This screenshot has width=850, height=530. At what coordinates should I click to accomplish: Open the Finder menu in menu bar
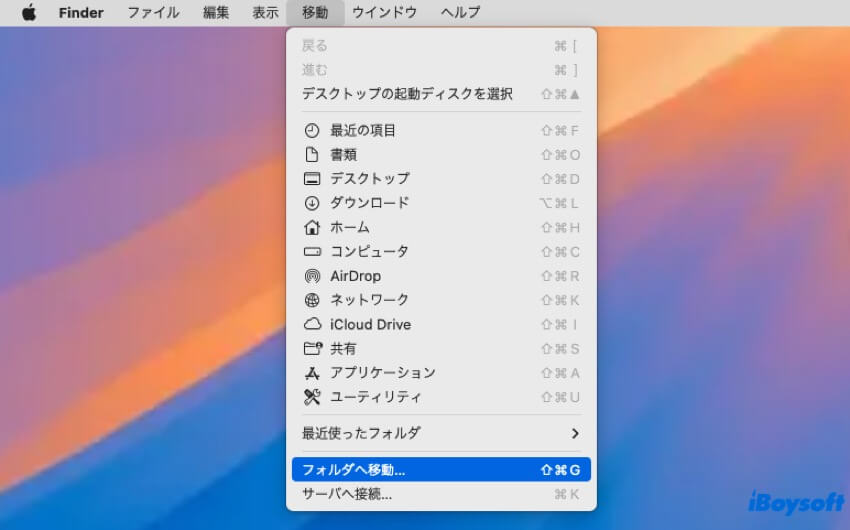(81, 12)
